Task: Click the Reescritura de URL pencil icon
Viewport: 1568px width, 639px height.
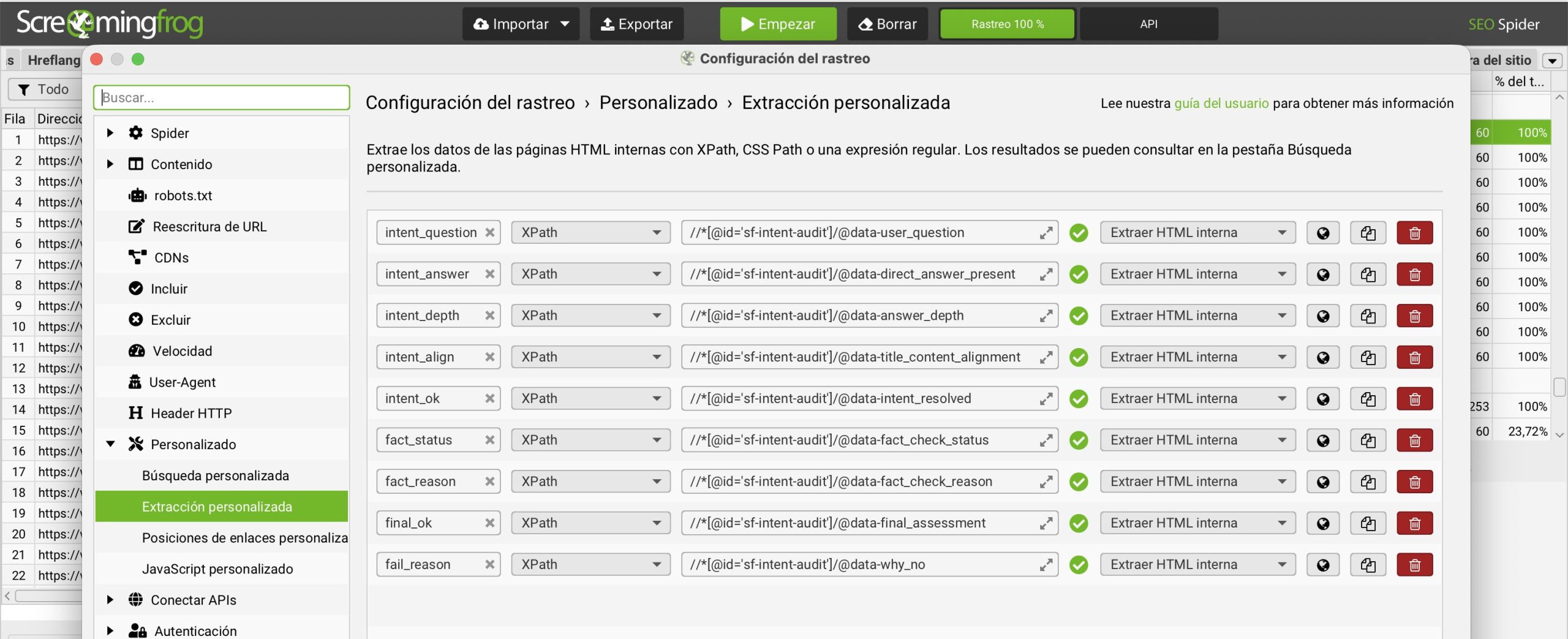Action: 136,225
